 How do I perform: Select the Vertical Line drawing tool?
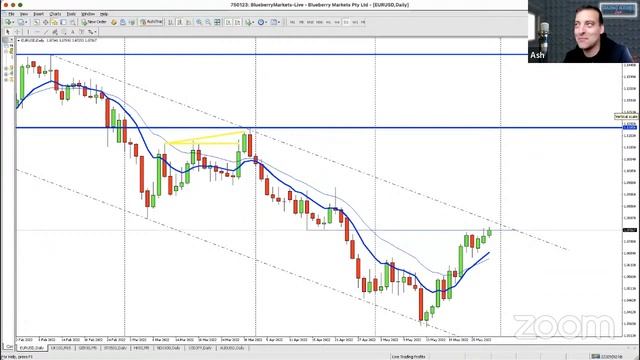tap(28, 32)
